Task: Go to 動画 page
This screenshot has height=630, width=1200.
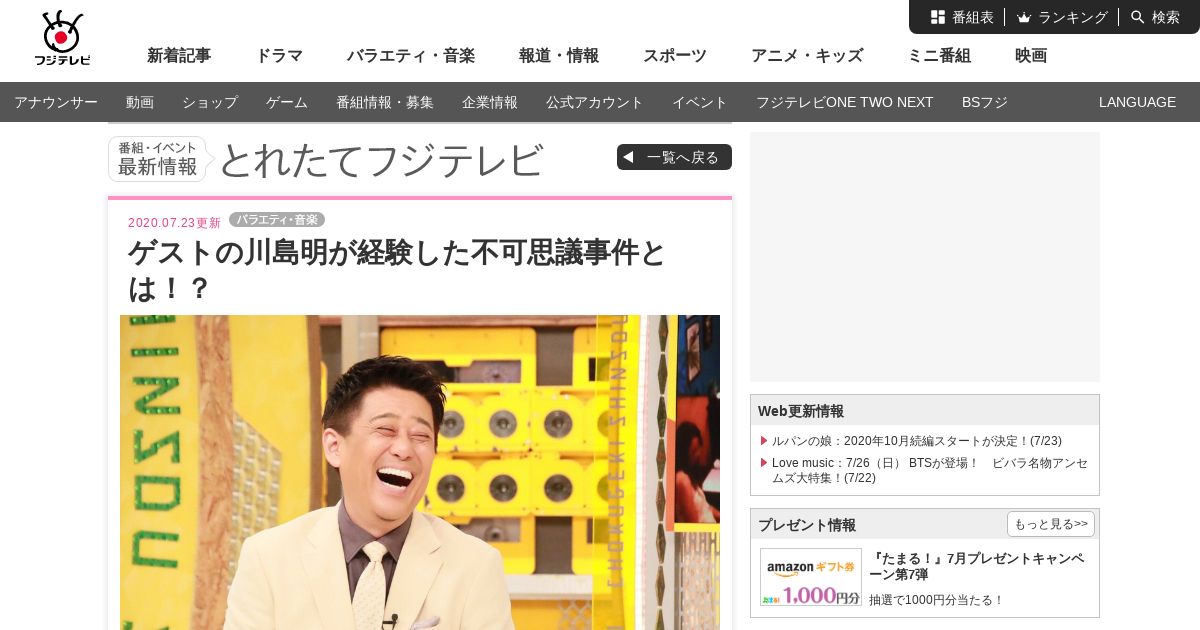Action: point(140,102)
